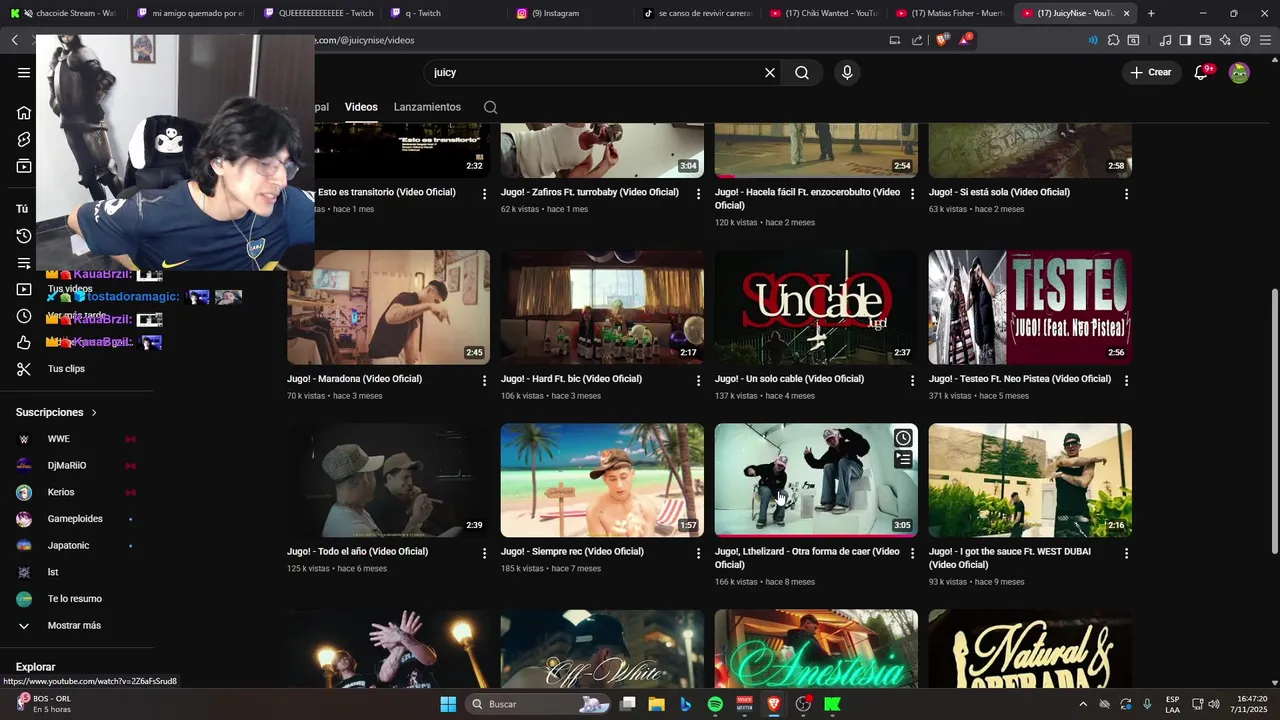This screenshot has width=1280, height=720.
Task: Open the YouTube hamburger guide menu
Action: click(x=24, y=72)
